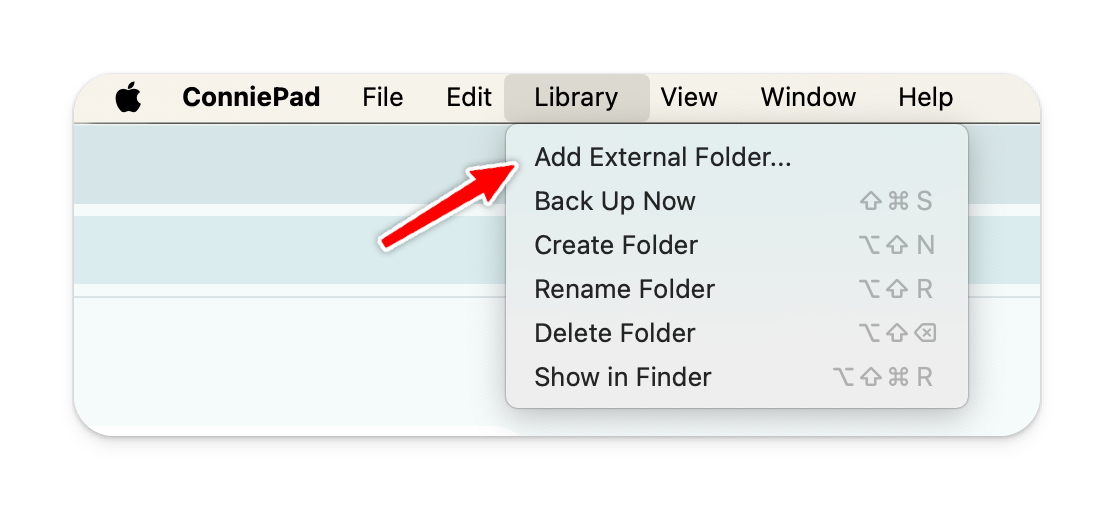Click the second light-blue row left of the menu
The width and height of the screenshot is (1114, 510).
click(x=290, y=250)
